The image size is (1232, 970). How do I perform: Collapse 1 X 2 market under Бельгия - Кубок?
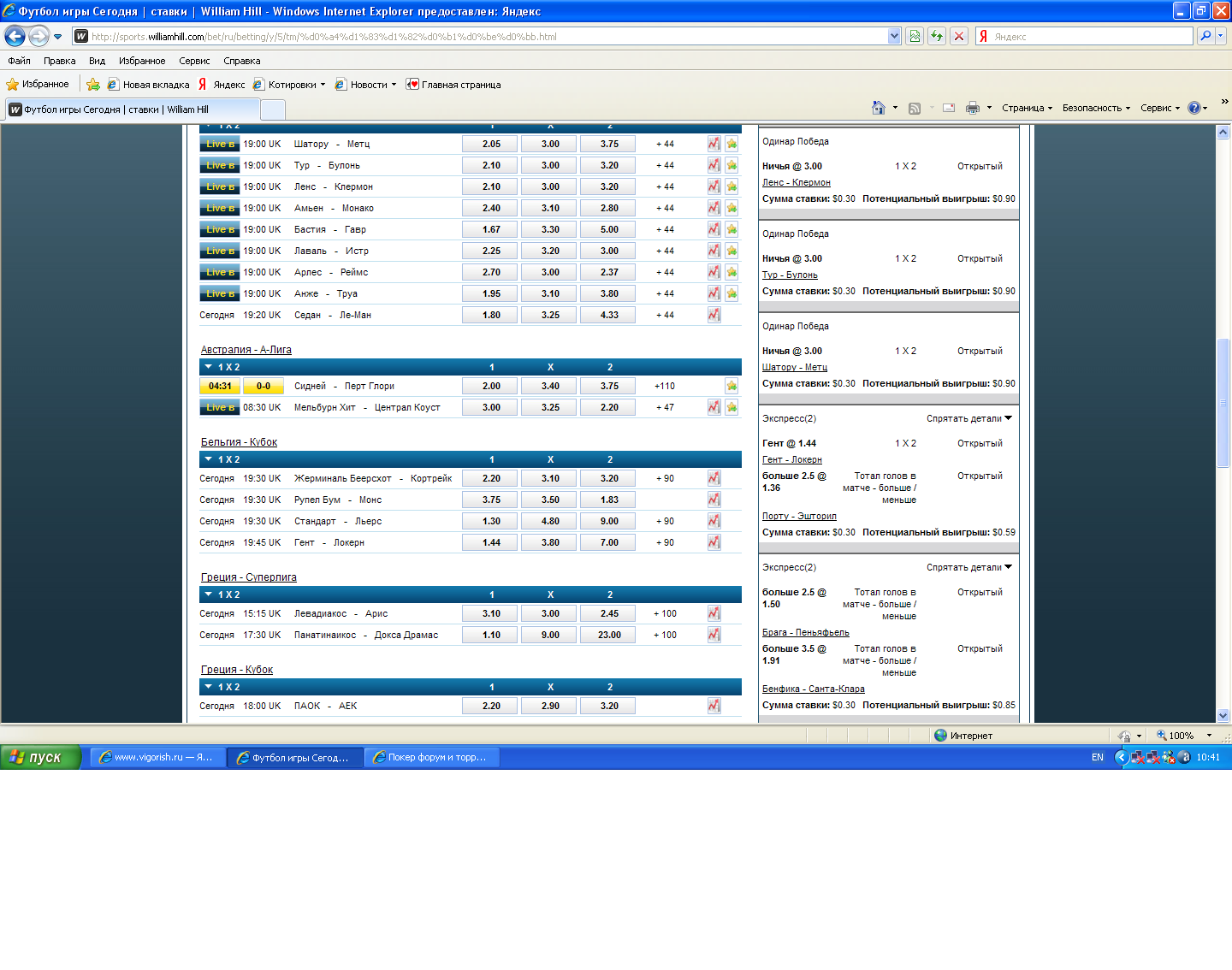[209, 459]
